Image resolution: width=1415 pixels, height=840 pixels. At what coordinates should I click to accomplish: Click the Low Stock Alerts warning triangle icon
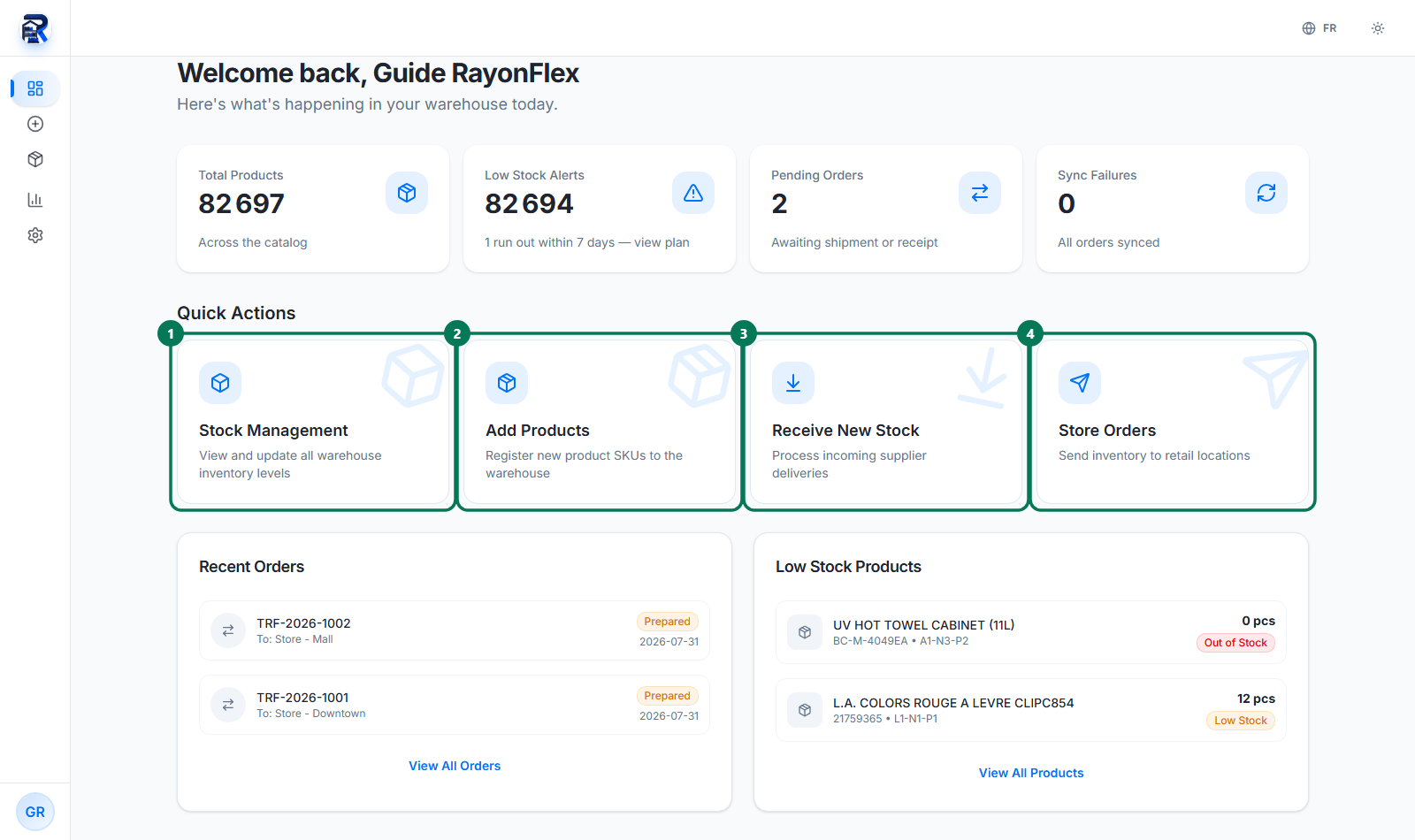click(x=693, y=193)
